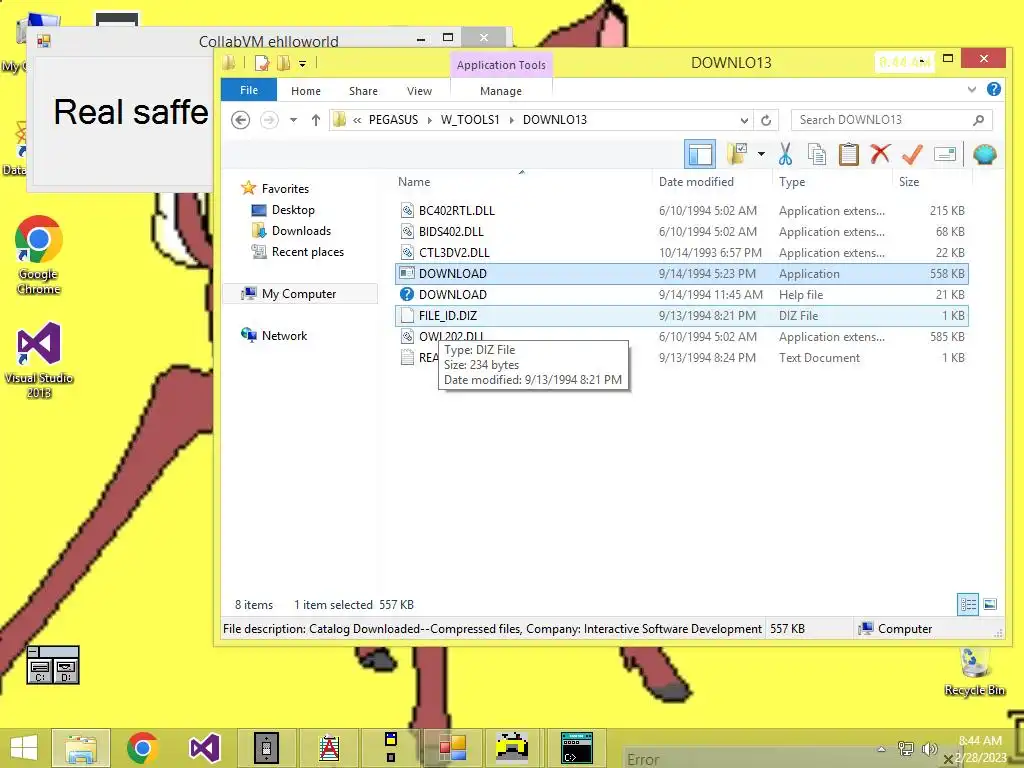This screenshot has height=768, width=1024.
Task: Click the orange checkmark toolbar icon
Action: (912, 155)
